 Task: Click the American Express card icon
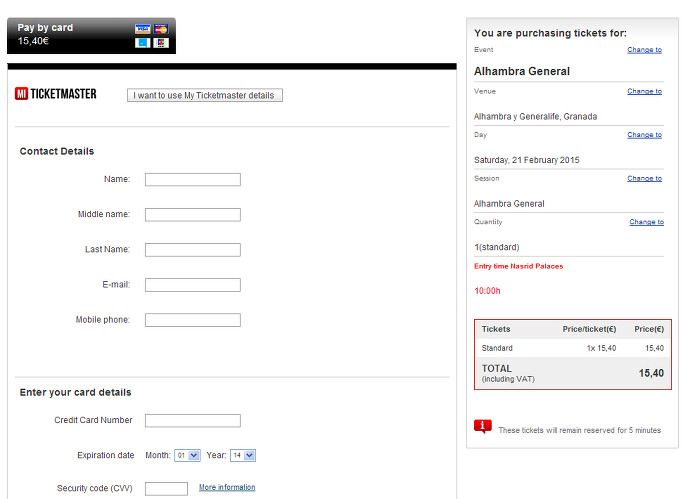click(142, 43)
